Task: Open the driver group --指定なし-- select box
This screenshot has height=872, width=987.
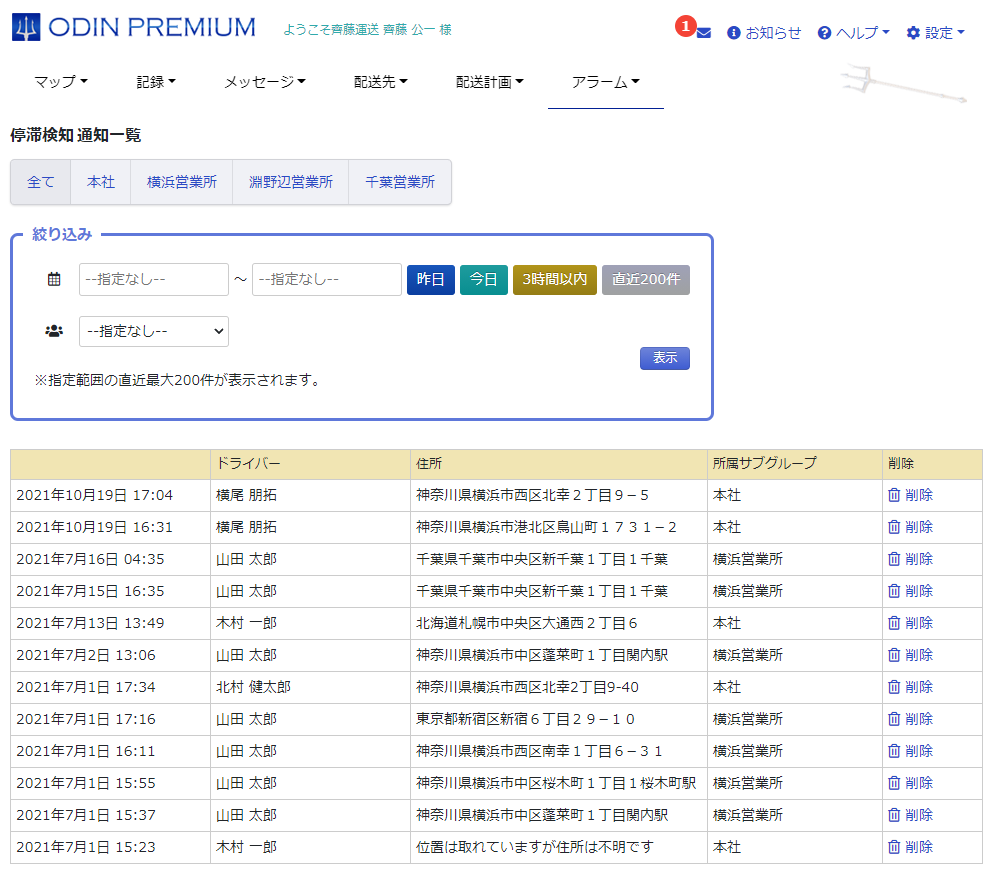Action: (154, 331)
